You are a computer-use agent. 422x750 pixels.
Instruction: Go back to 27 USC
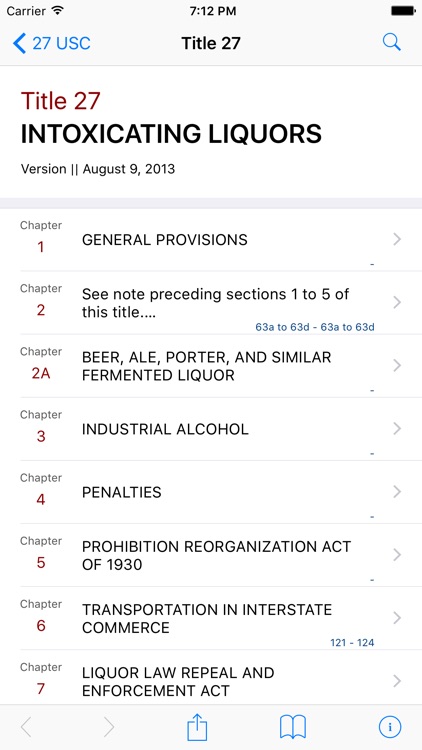coord(52,44)
